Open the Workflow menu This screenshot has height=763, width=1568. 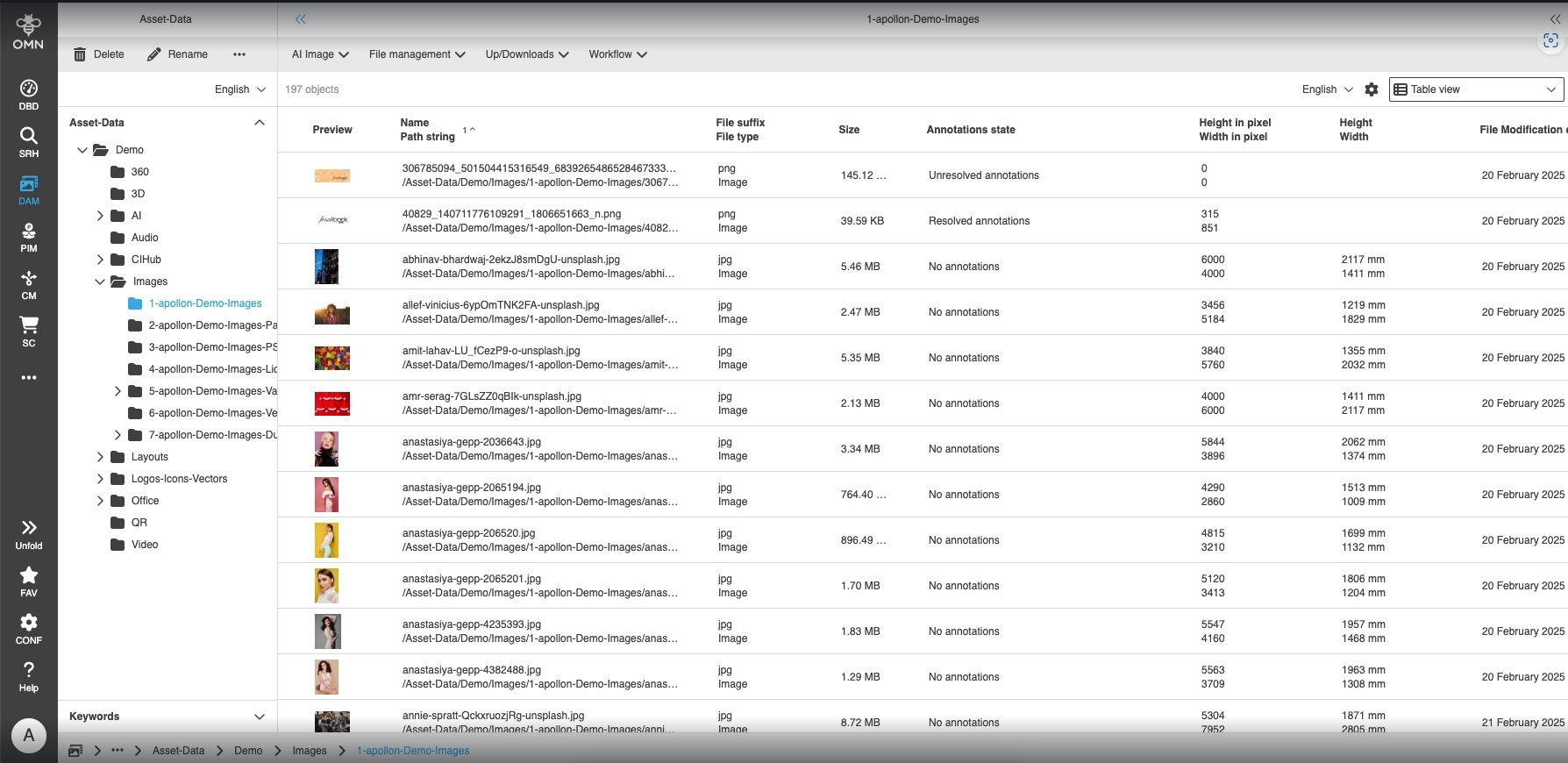click(617, 54)
